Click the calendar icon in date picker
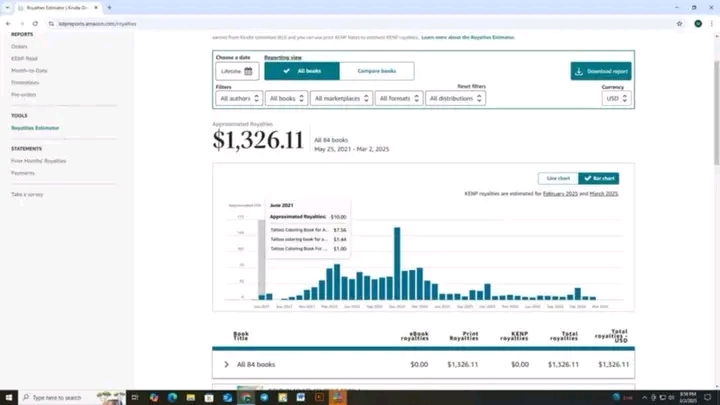Screen dimensions: 720x405 click(248, 72)
